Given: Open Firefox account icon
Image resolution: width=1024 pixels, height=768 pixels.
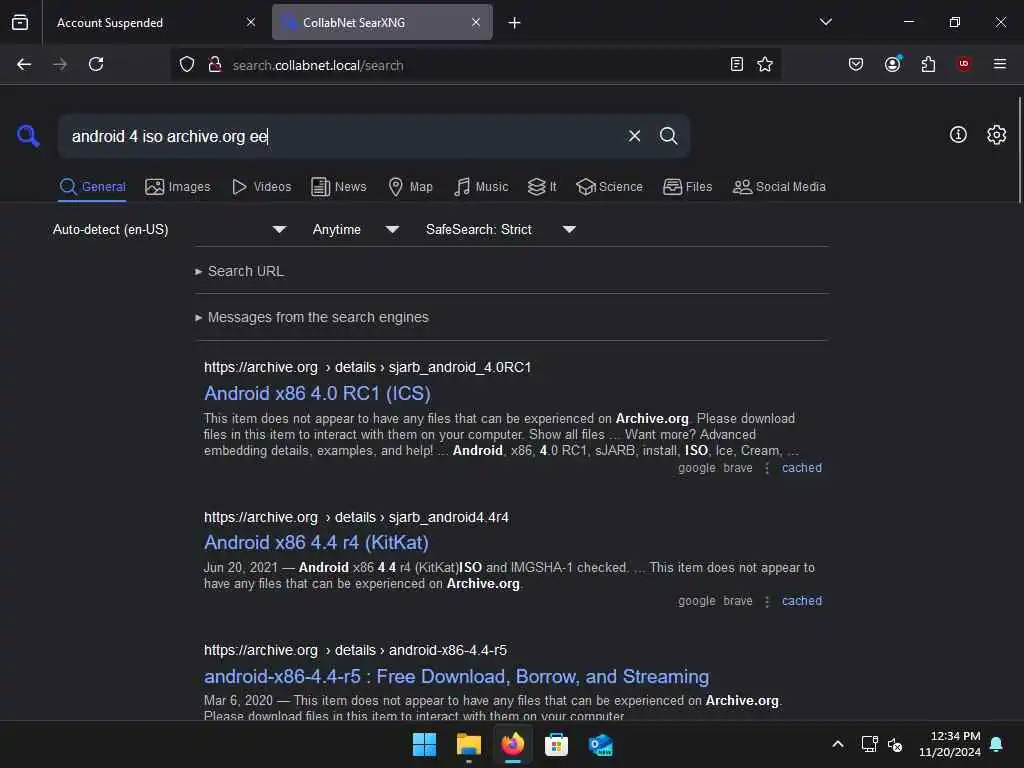Looking at the screenshot, I should click(892, 64).
